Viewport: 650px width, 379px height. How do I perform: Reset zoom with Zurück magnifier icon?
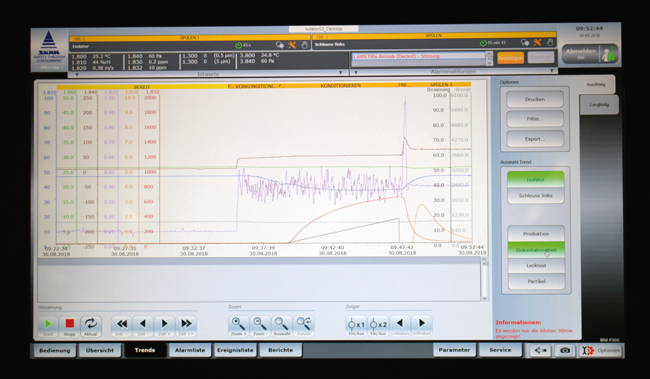(x=303, y=326)
